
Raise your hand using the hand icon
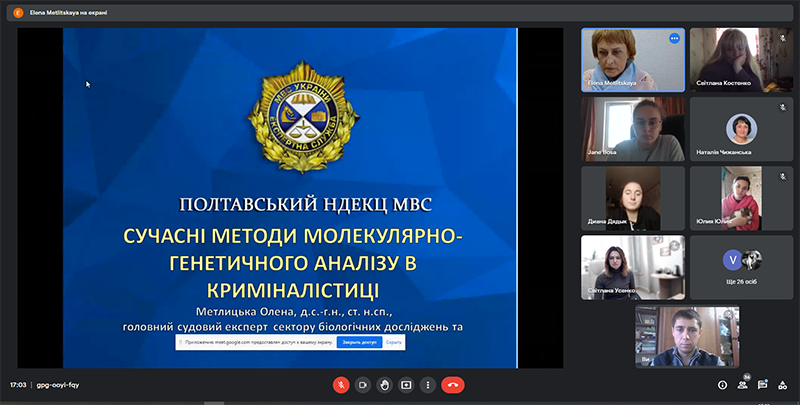pyautogui.click(x=384, y=385)
